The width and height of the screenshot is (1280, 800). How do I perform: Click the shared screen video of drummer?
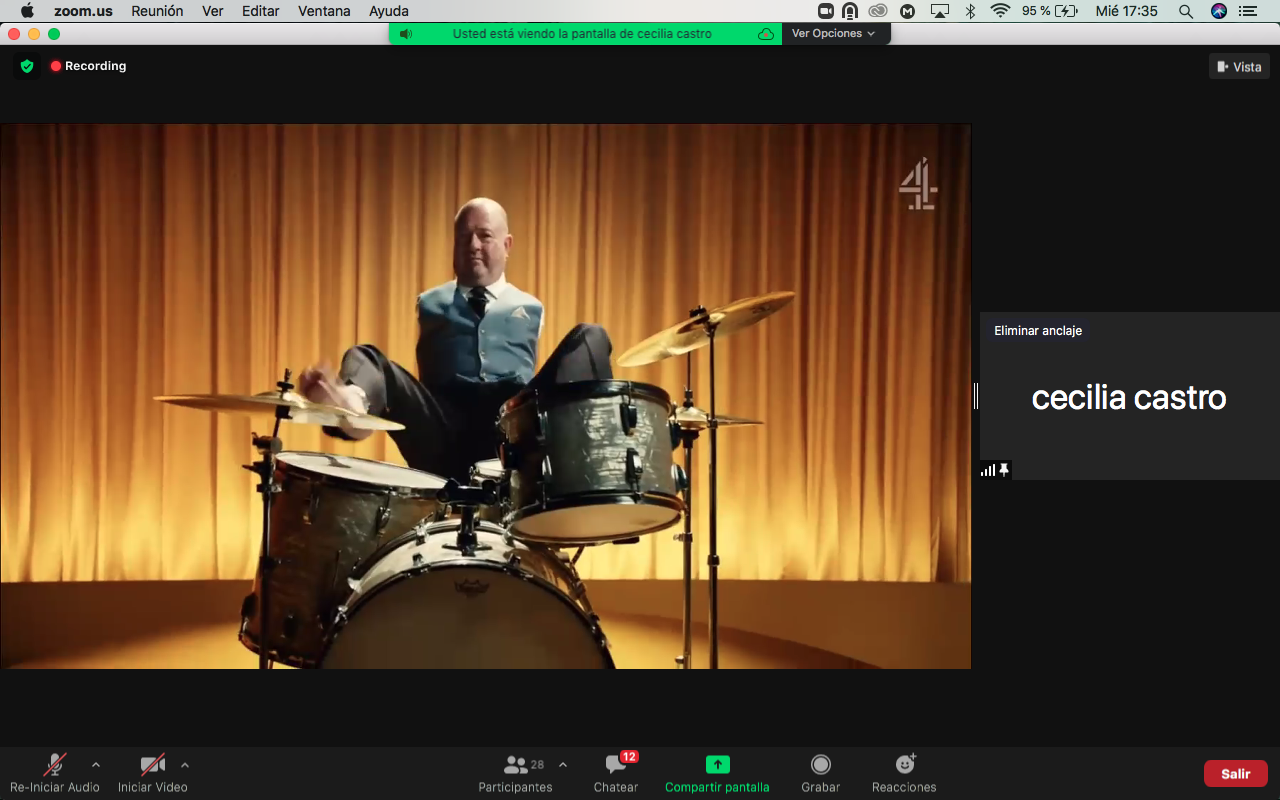485,396
